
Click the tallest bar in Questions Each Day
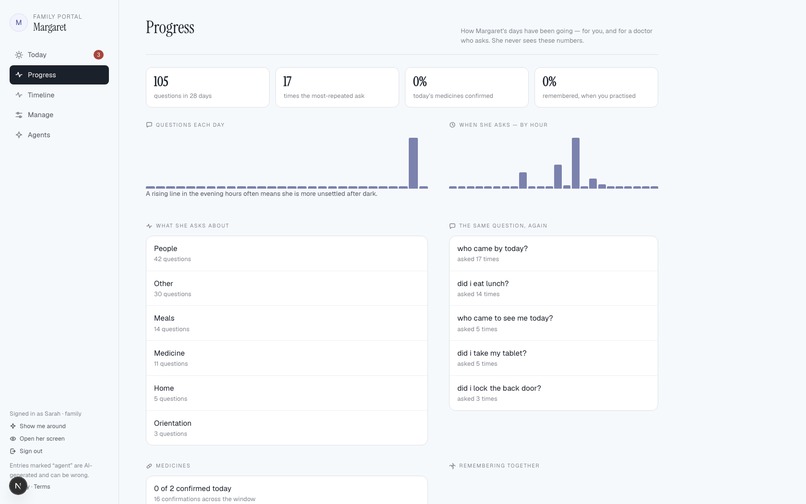tap(413, 163)
